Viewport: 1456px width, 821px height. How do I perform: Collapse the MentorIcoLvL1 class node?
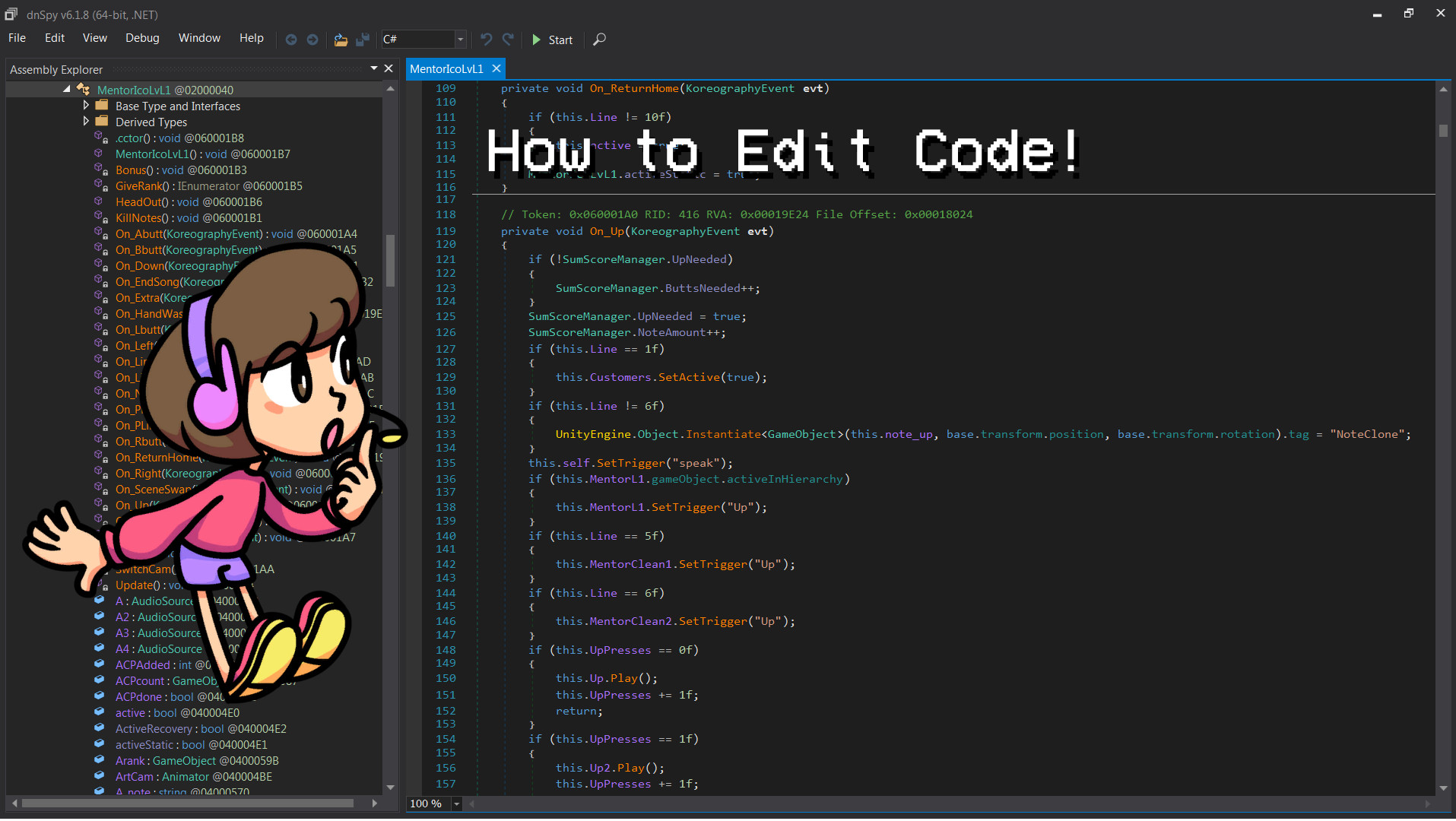click(x=67, y=90)
